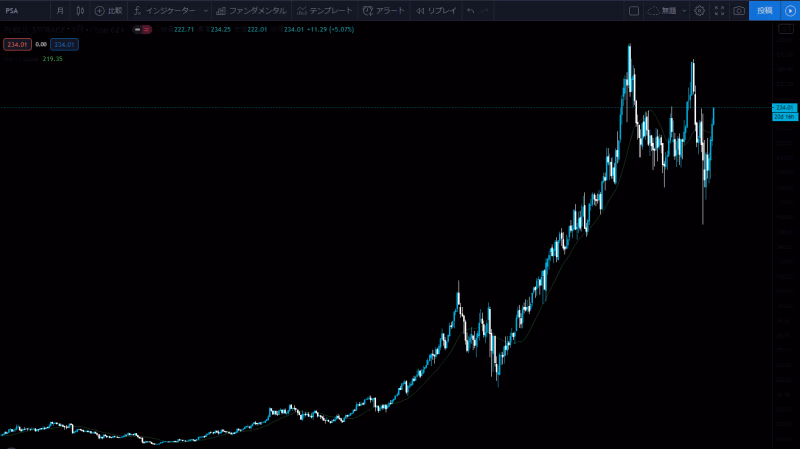This screenshot has width=800, height=449.
Task: Open the candlestick chart style selector
Action: tap(81, 10)
